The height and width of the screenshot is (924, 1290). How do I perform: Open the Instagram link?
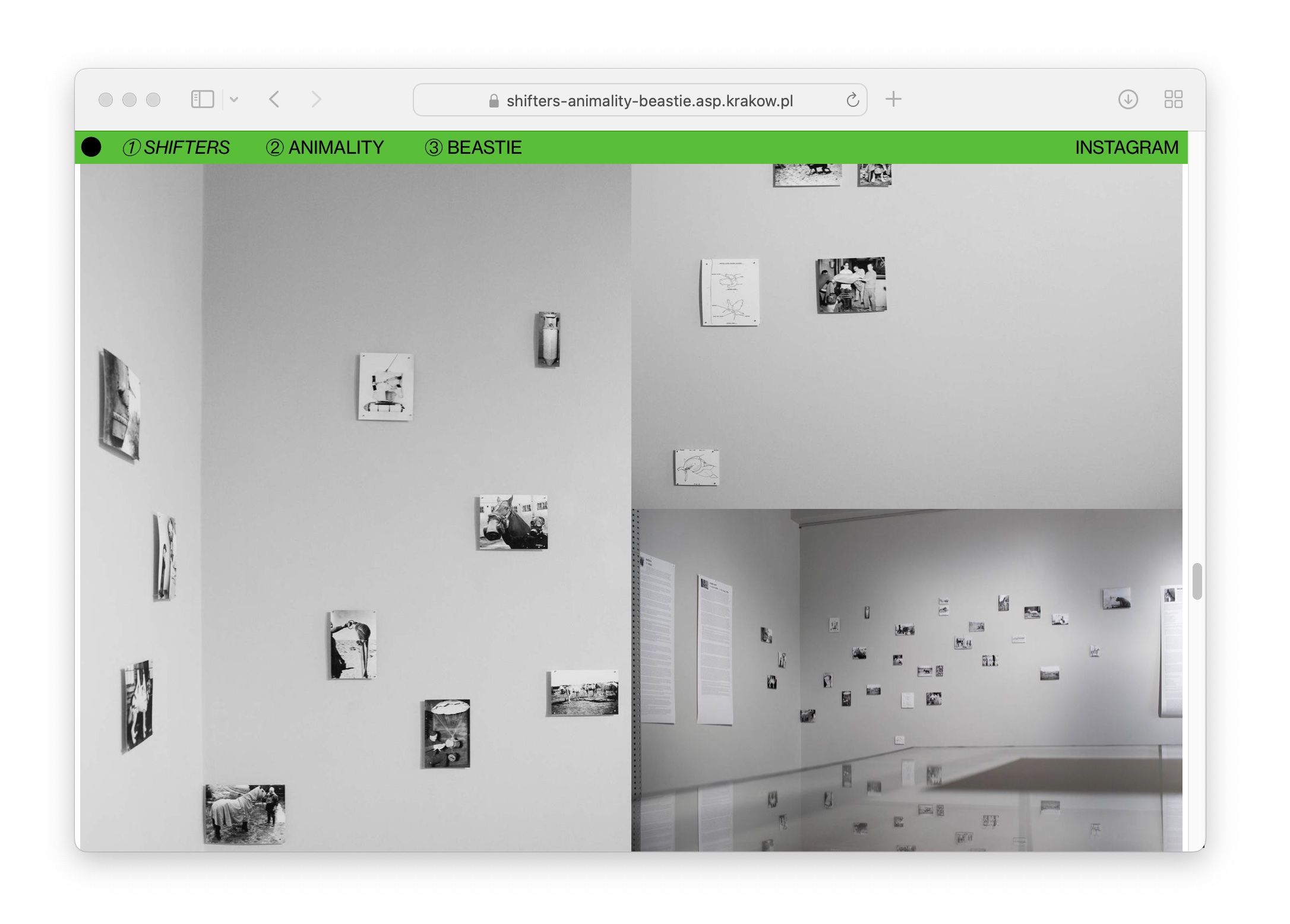click(x=1126, y=147)
